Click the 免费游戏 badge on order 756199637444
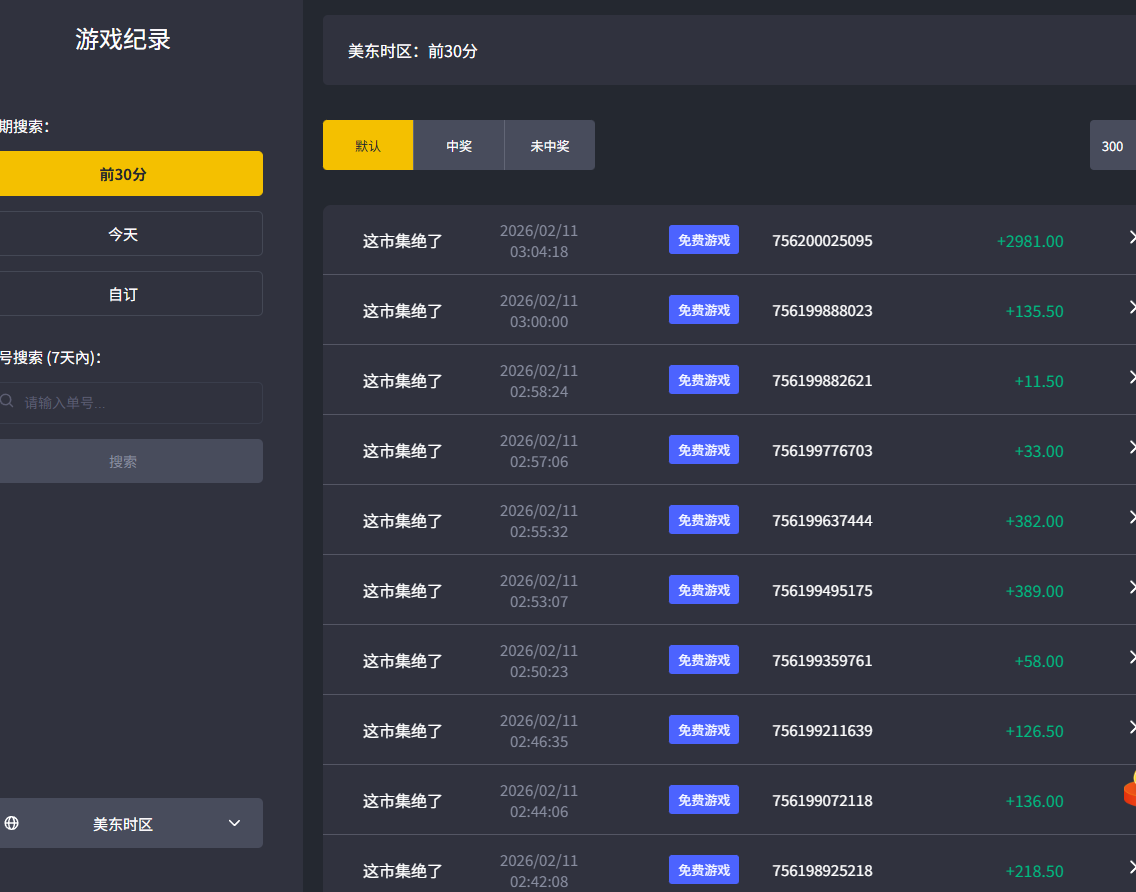Viewport: 1136px width, 892px height. (x=703, y=520)
